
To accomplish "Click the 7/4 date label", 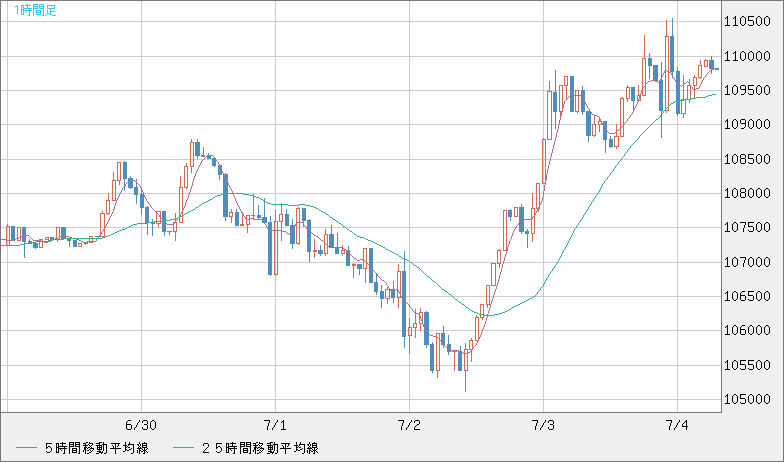I will (677, 426).
